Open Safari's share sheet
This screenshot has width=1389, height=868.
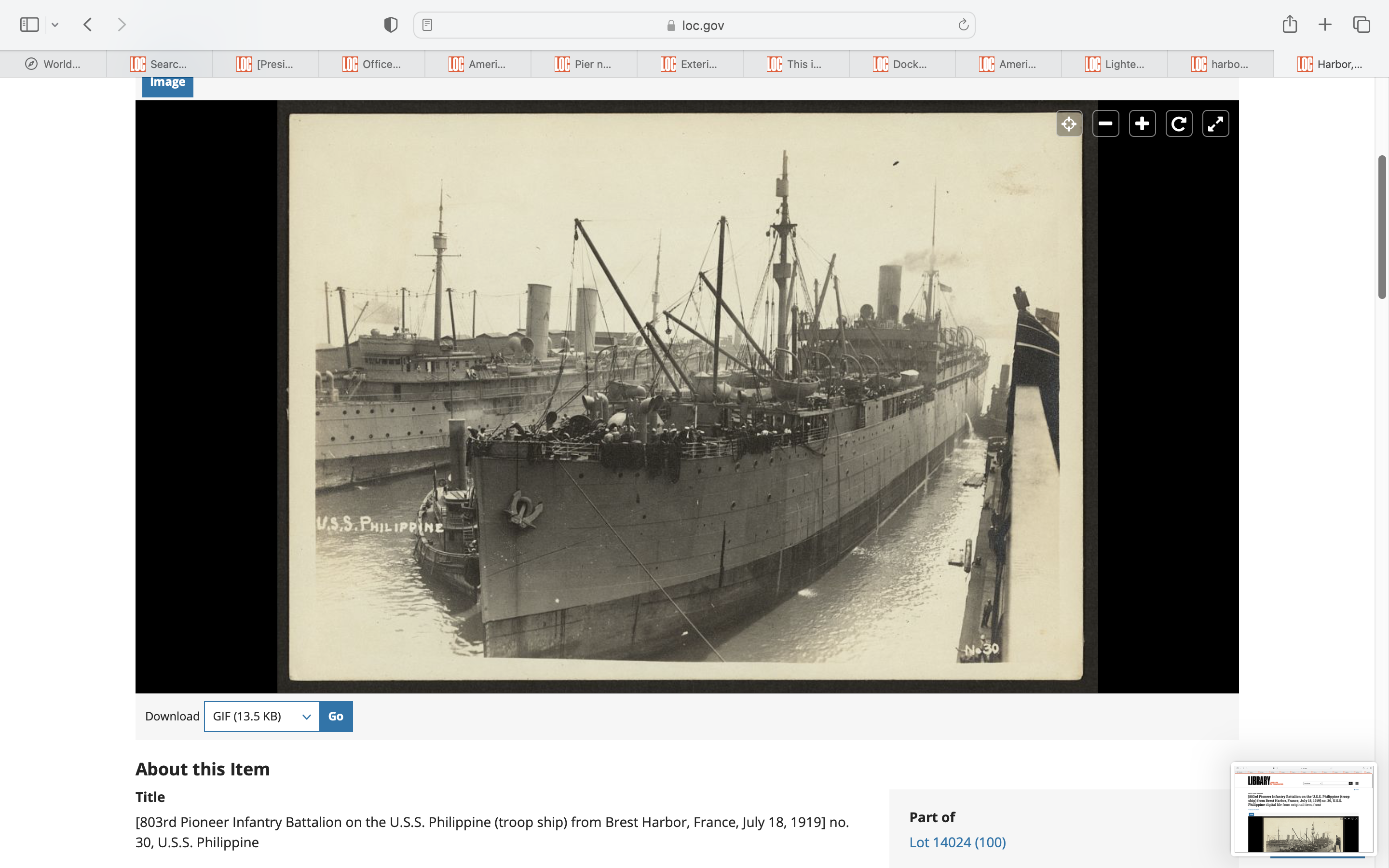pyautogui.click(x=1290, y=24)
